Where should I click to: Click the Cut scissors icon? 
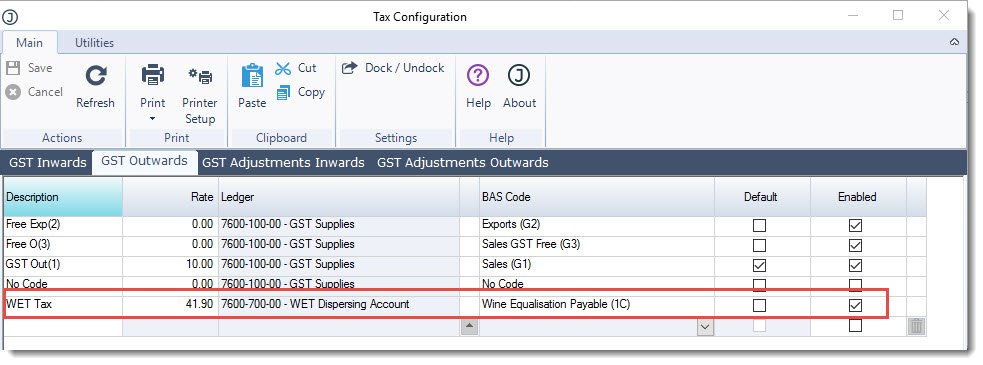tap(283, 68)
